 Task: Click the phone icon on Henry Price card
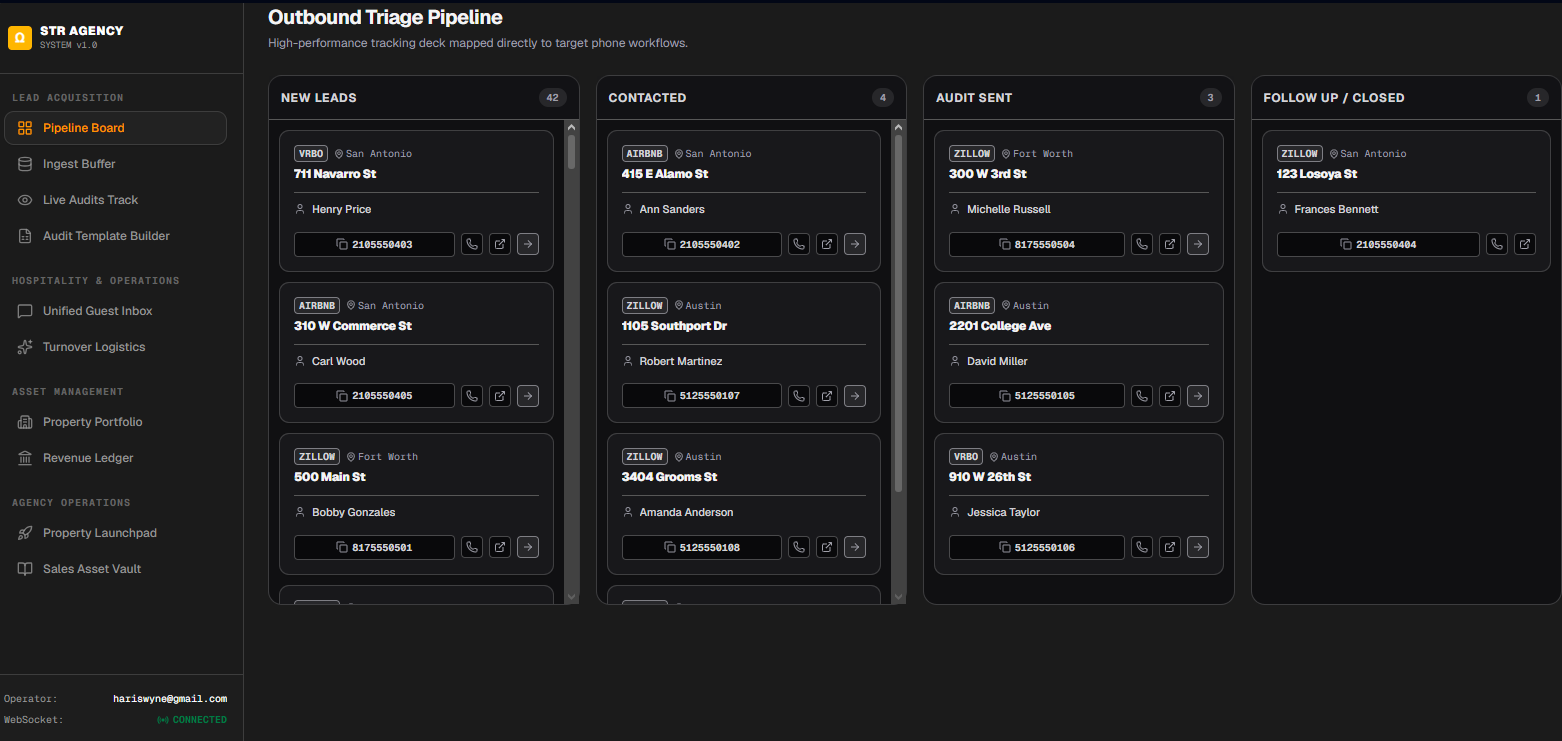tap(472, 244)
